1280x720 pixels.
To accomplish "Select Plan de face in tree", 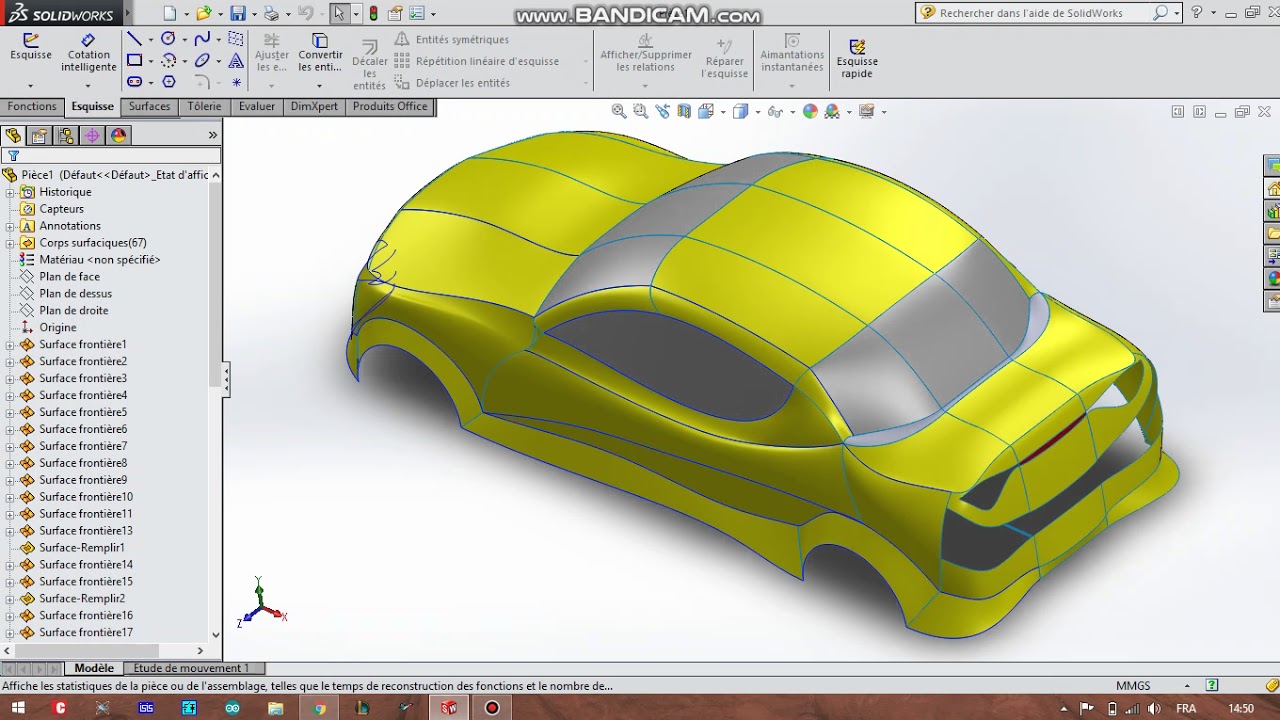I will 70,277.
